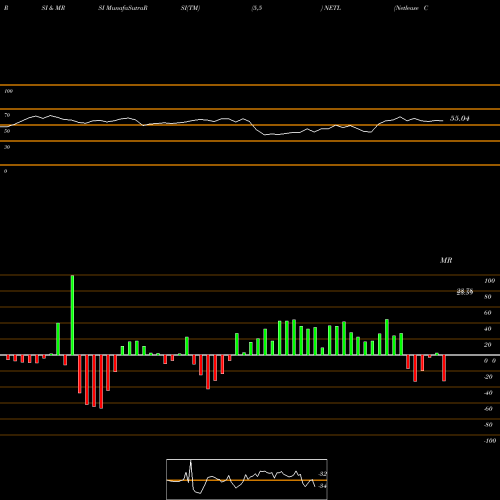
Task: Click the MR axis label 60
Action: click(487, 313)
